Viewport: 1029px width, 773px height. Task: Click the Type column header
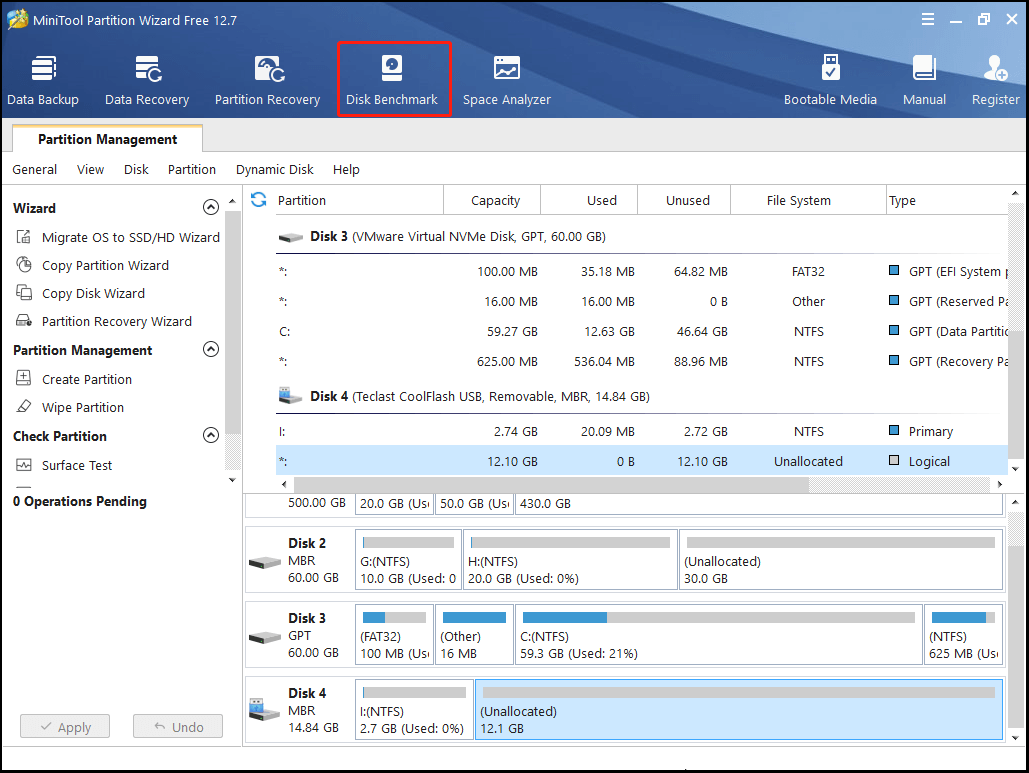pyautogui.click(x=947, y=200)
